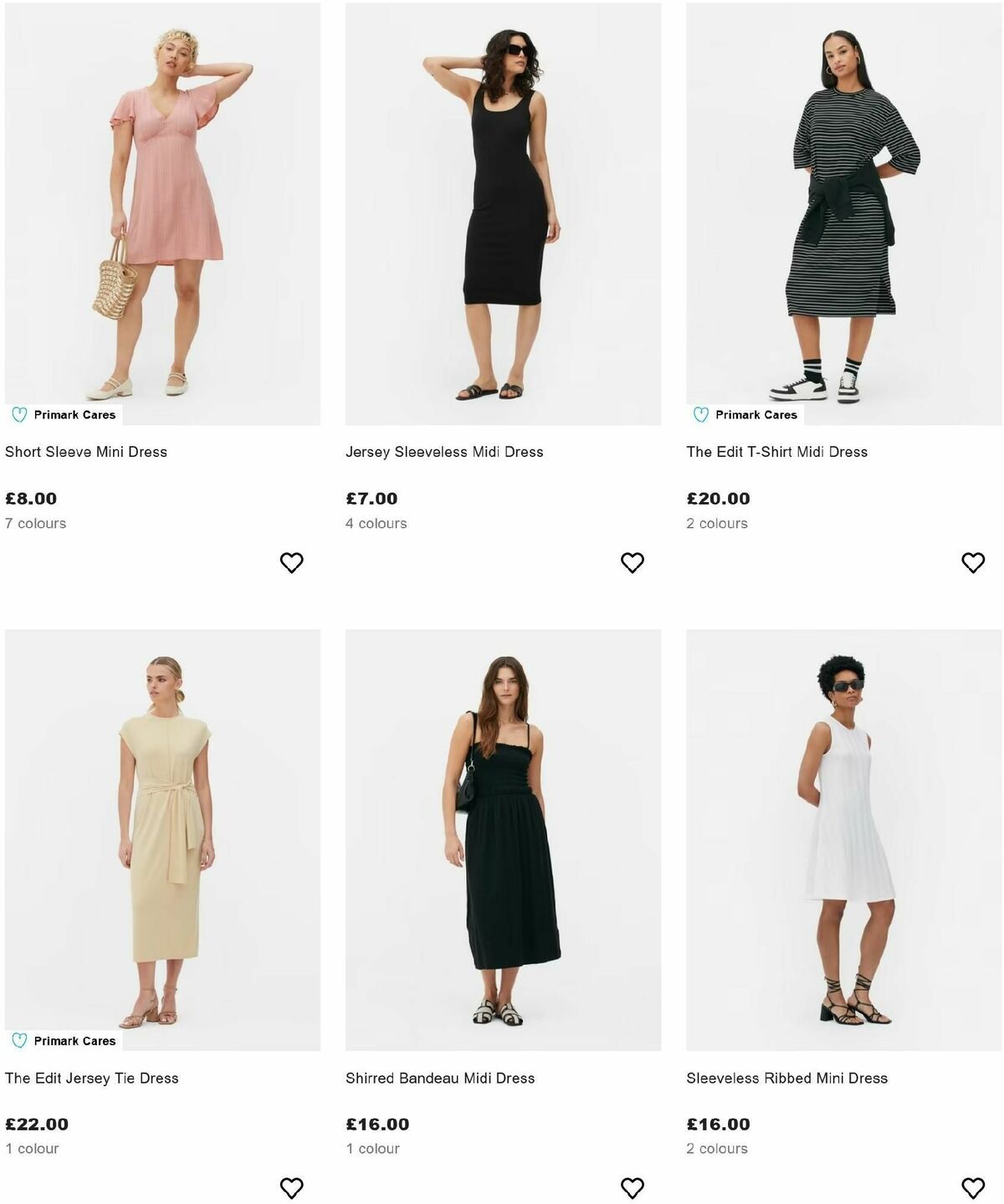Click the heart icon on the top Primark Cares badge
This screenshot has width=1004, height=1204.
[19, 414]
